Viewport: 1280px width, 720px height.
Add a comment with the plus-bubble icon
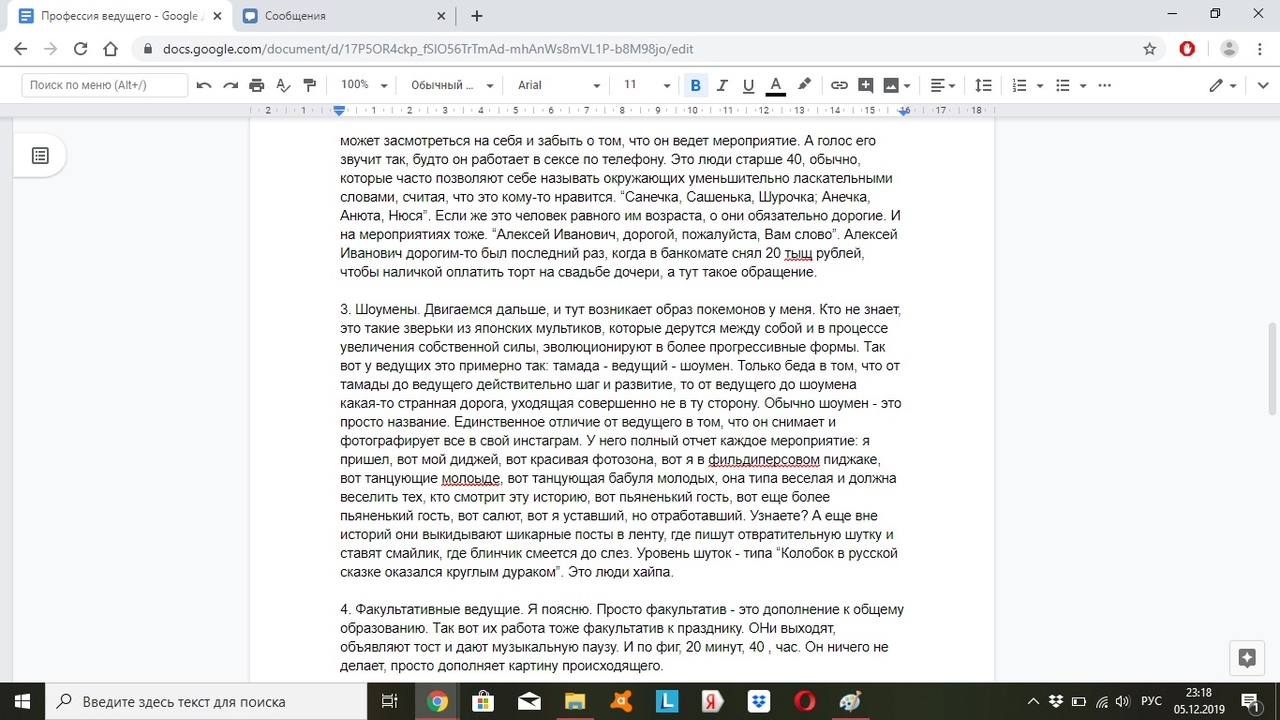866,85
